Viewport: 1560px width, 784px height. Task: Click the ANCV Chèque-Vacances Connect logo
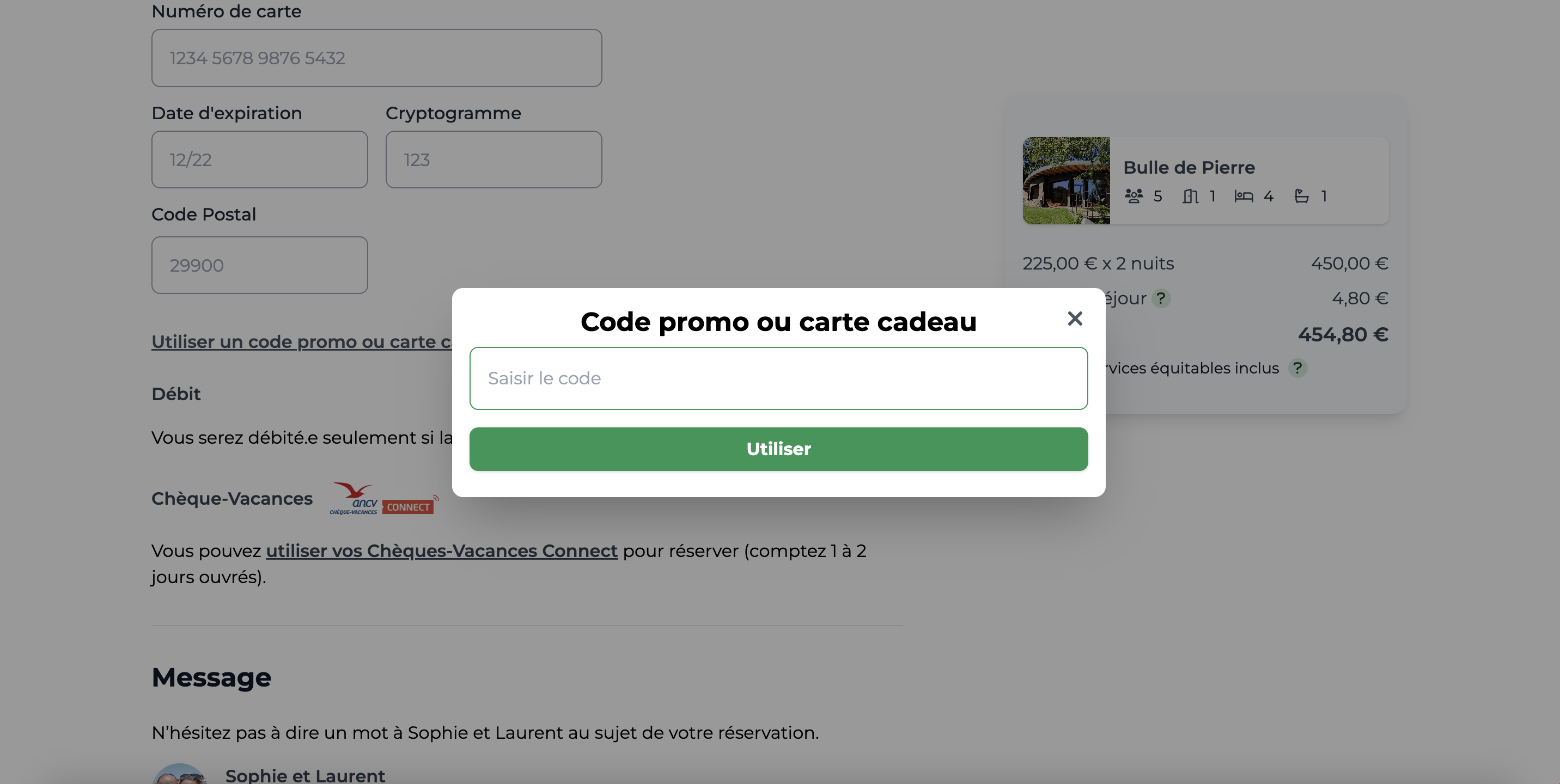pos(384,498)
